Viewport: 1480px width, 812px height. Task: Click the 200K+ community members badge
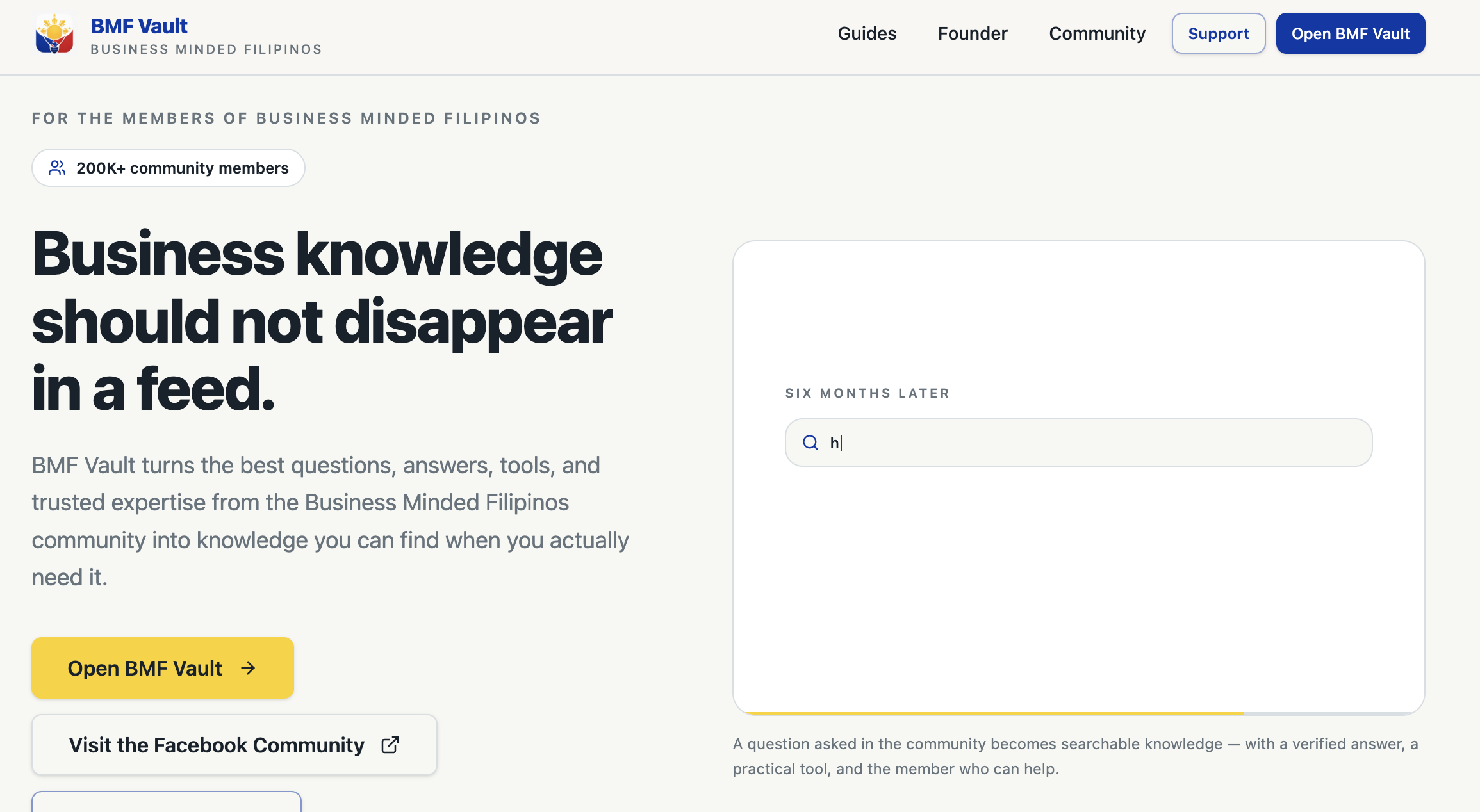coord(169,168)
